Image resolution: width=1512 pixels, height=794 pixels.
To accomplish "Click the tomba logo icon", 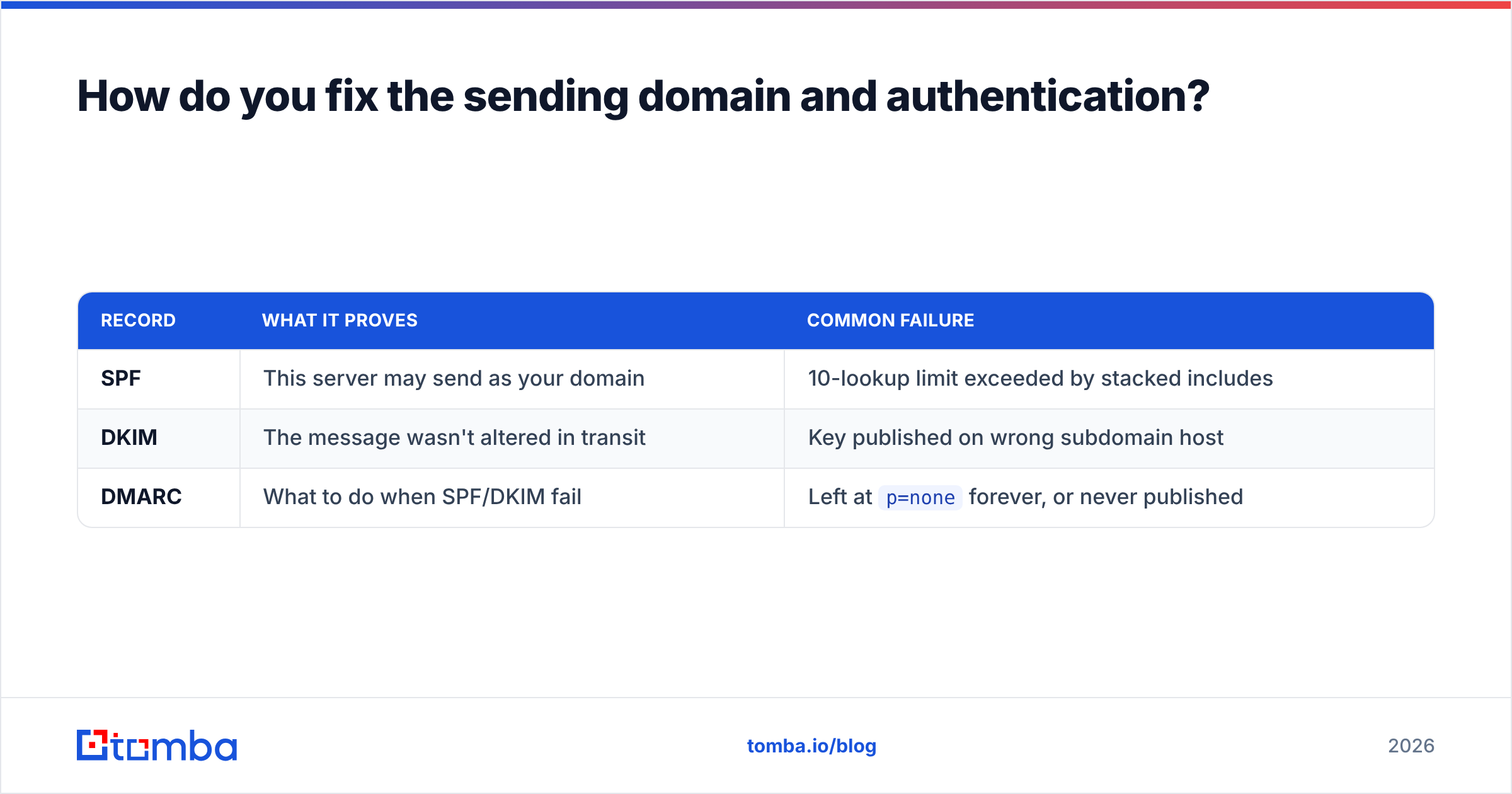I will click(x=92, y=745).
